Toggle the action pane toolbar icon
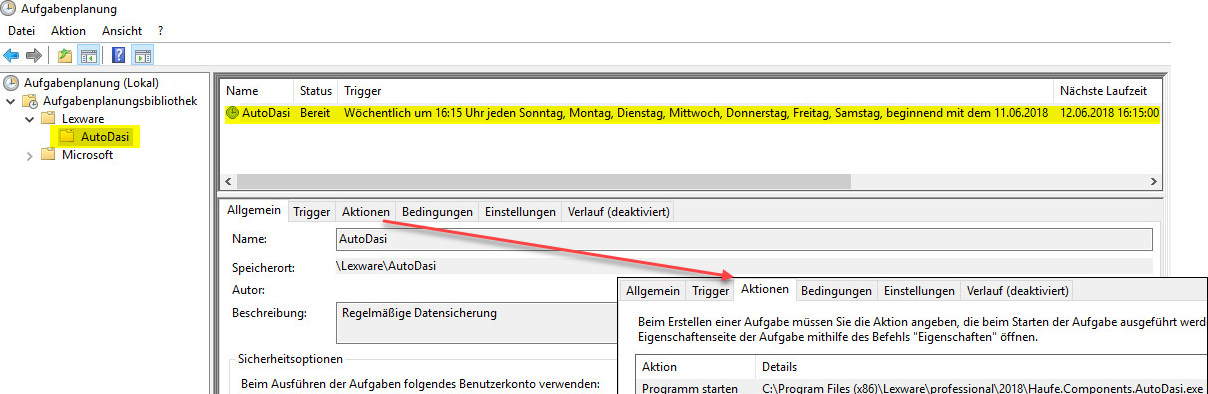 pos(142,55)
